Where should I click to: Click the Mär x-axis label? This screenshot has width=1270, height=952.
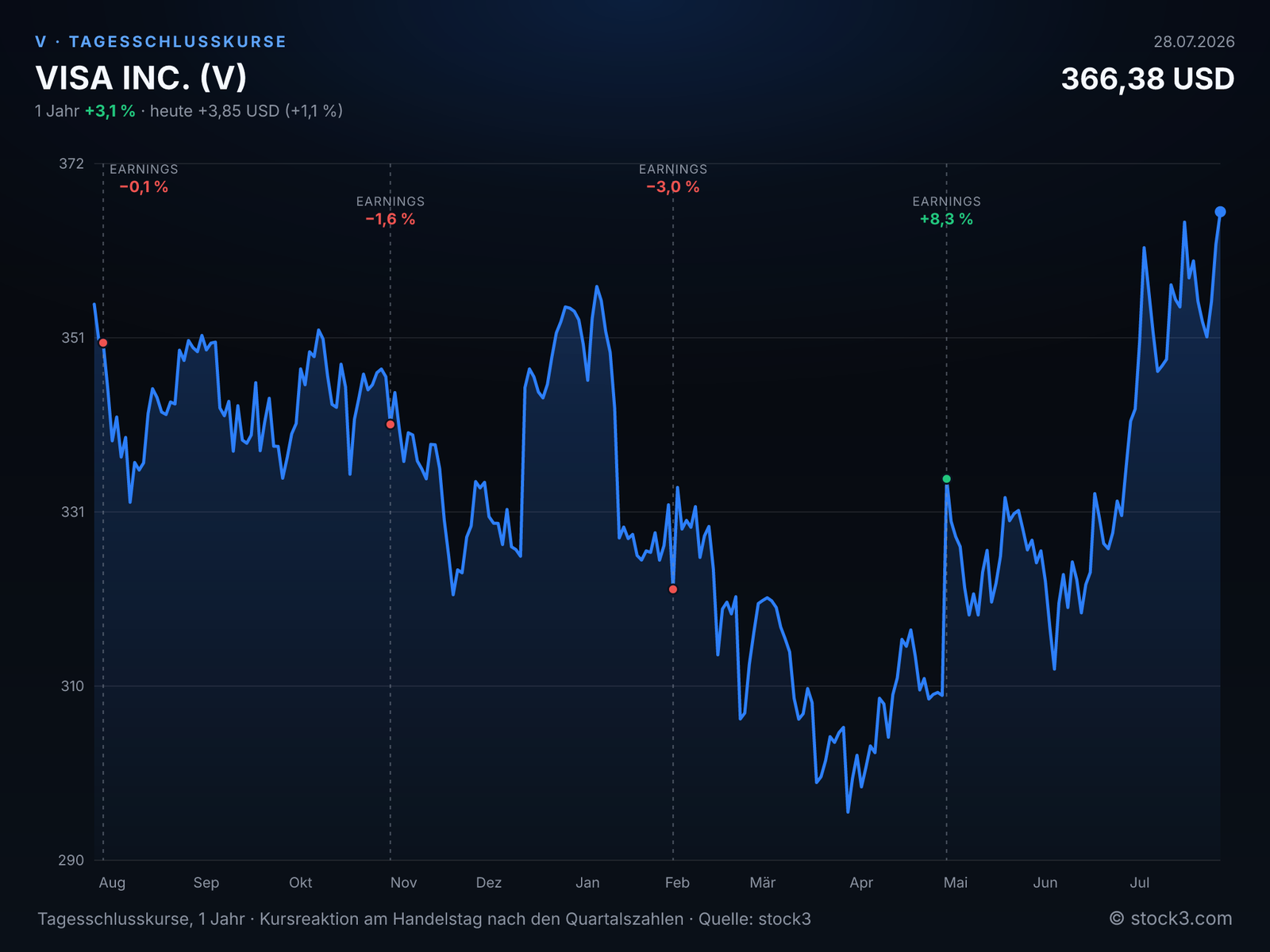point(763,883)
